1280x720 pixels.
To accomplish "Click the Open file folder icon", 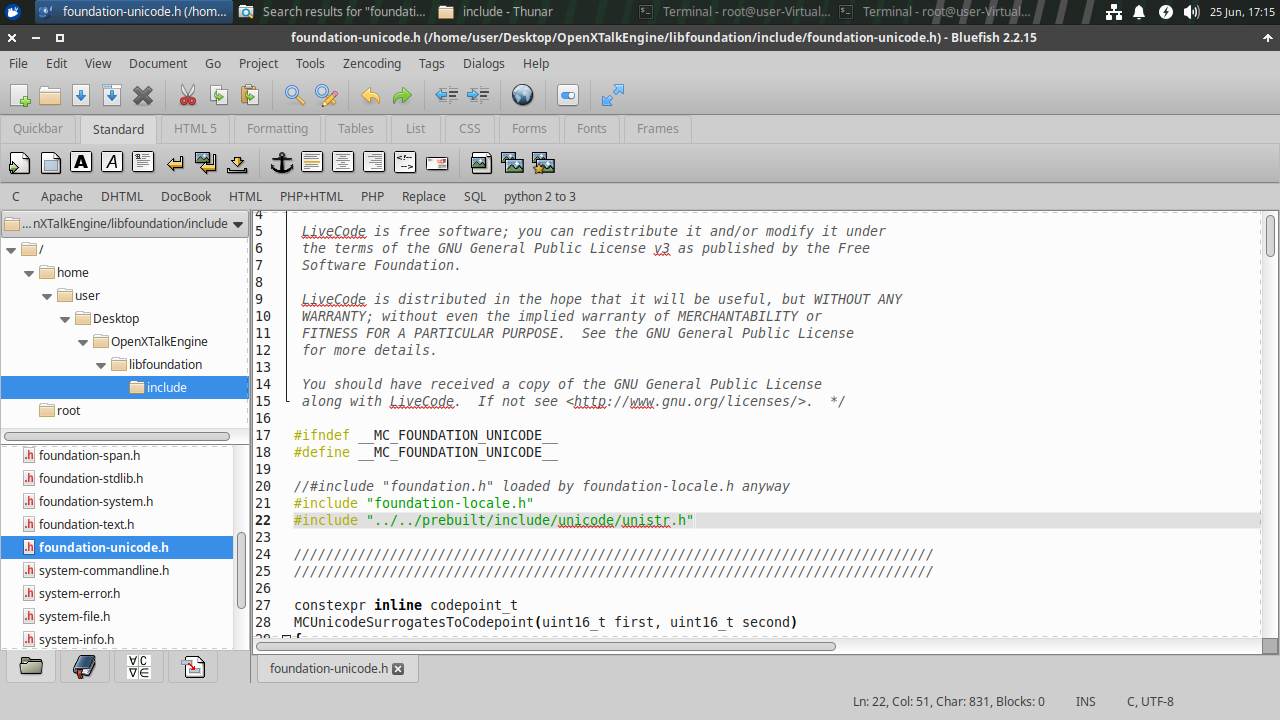I will pyautogui.click(x=50, y=95).
